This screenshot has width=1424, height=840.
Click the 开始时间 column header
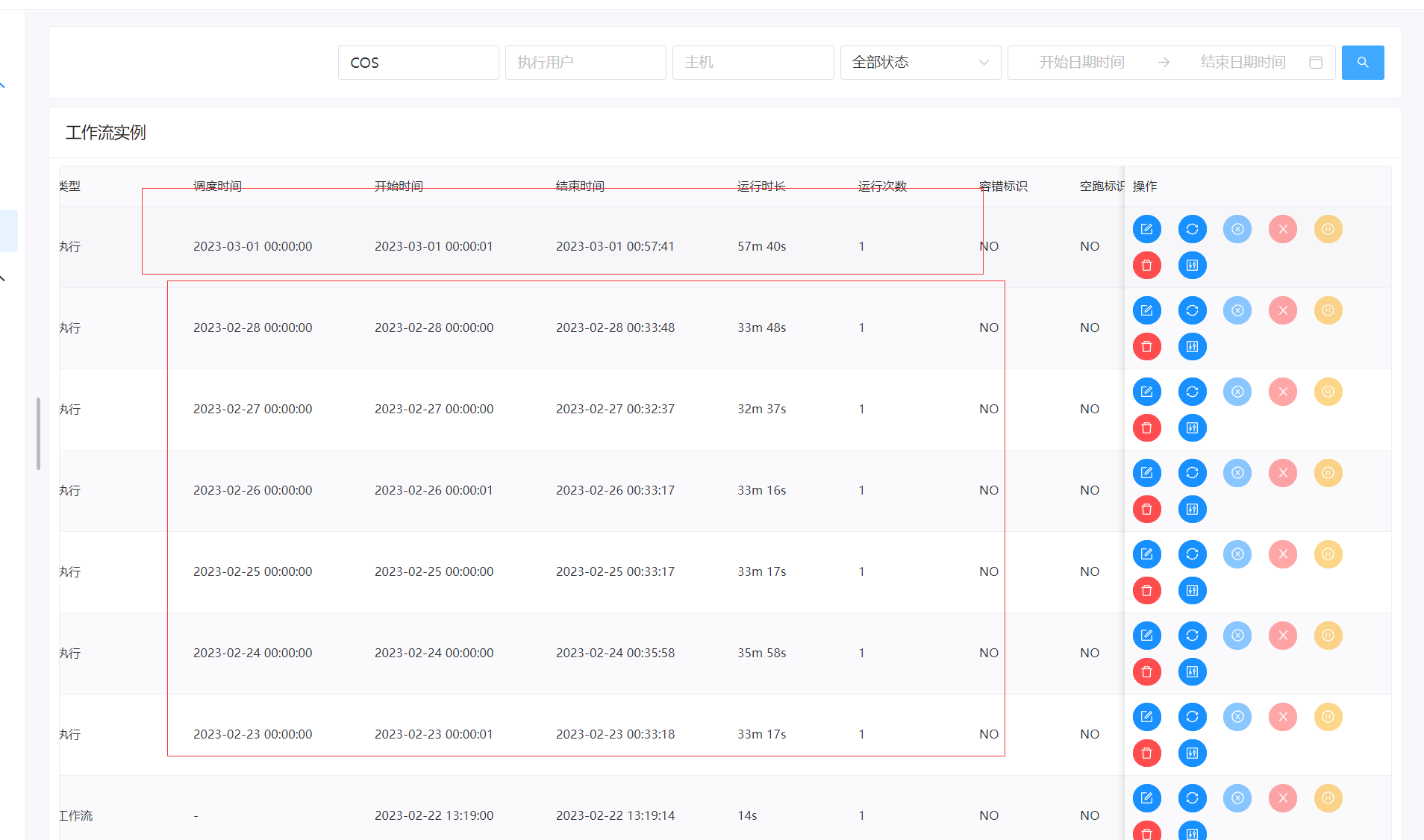click(399, 186)
